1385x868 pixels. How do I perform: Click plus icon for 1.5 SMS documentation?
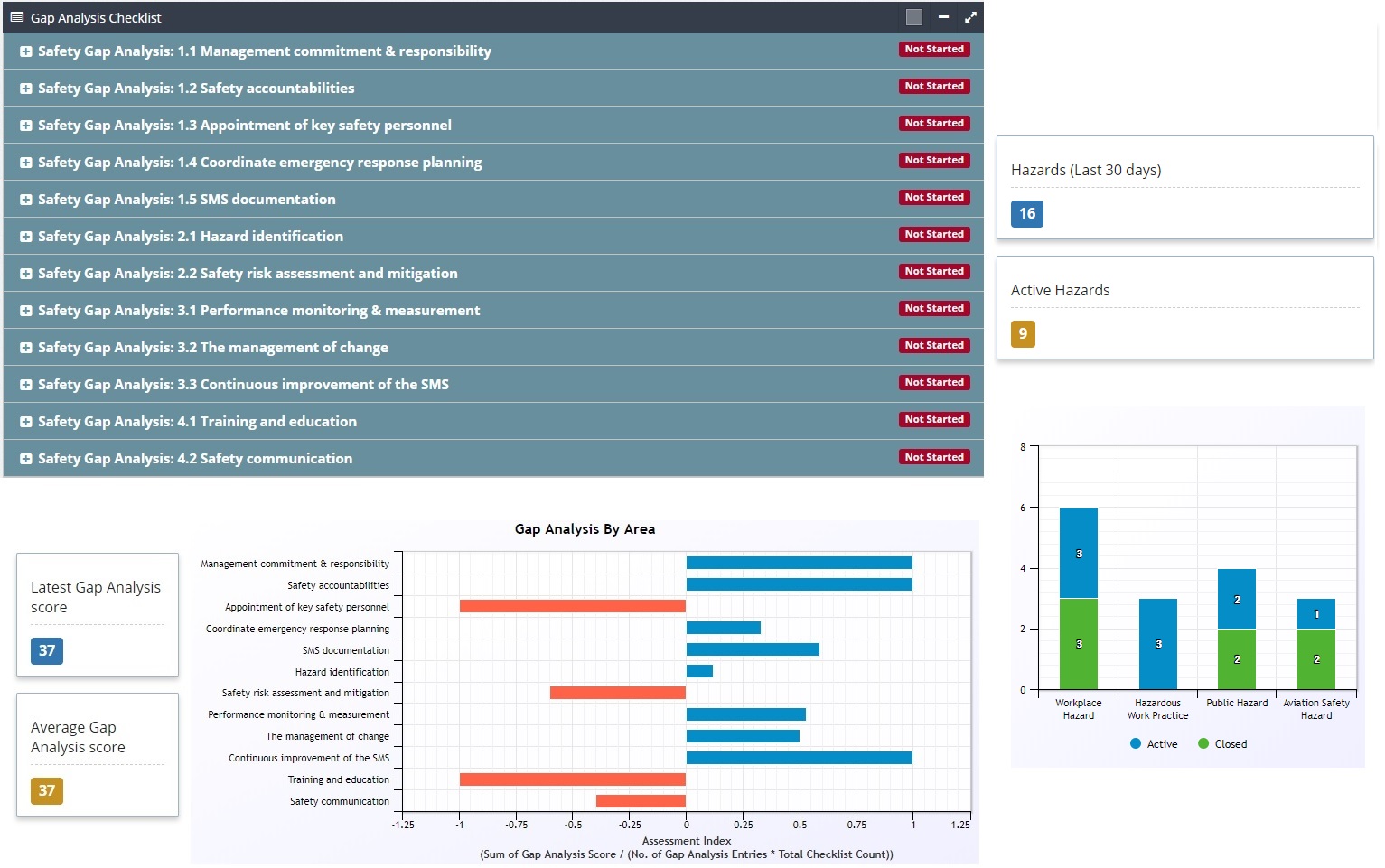click(x=26, y=201)
